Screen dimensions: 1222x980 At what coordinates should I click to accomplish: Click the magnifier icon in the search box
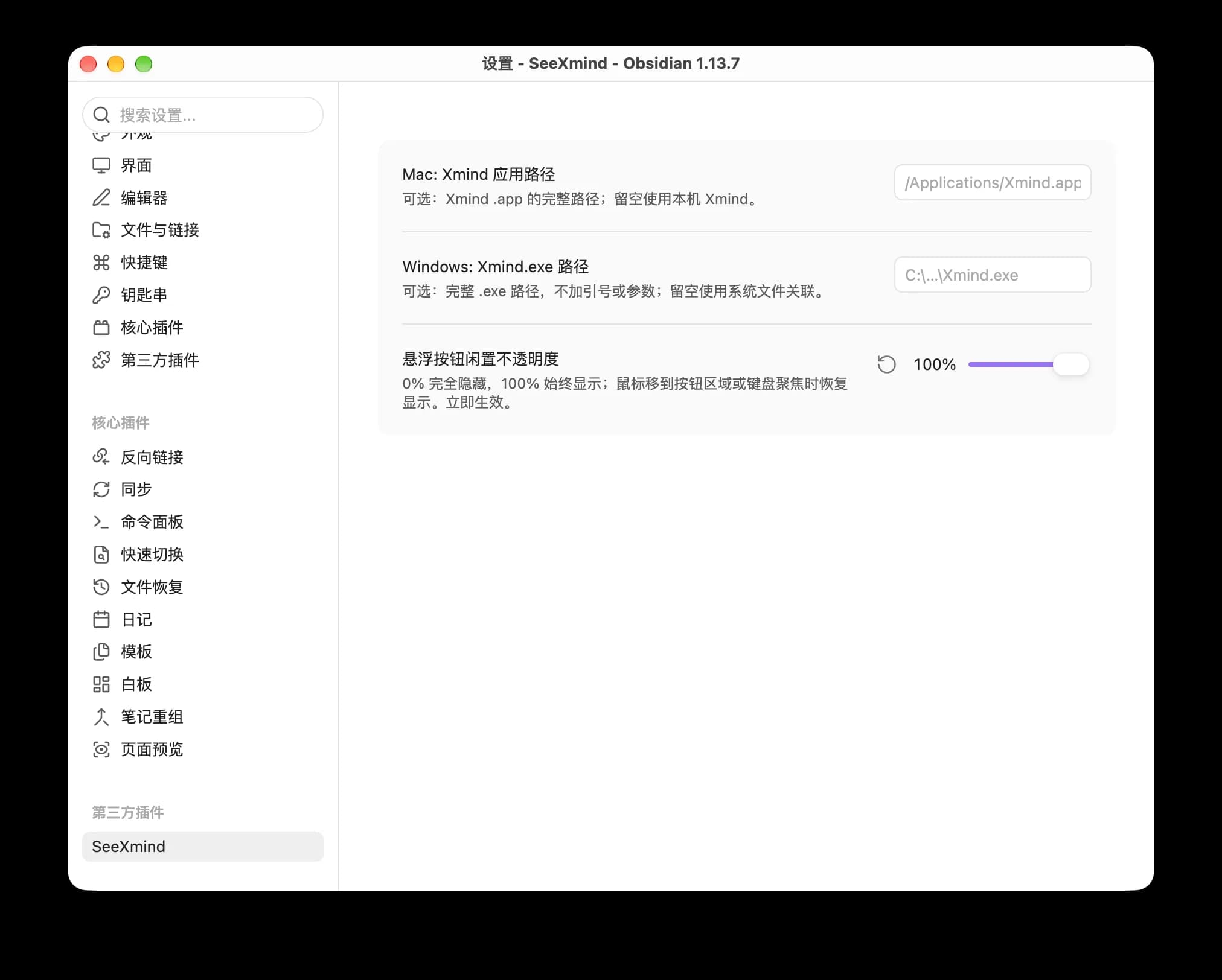(101, 115)
